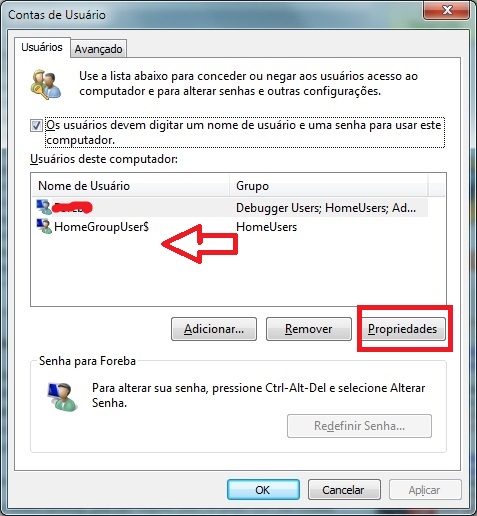Switch to the Avançado tab
The image size is (477, 516).
point(98,49)
